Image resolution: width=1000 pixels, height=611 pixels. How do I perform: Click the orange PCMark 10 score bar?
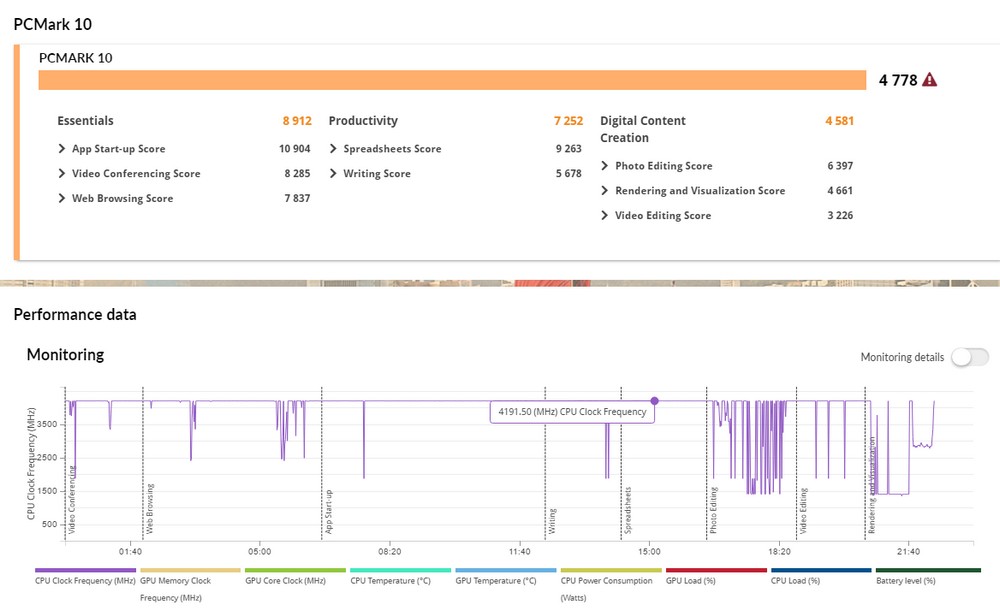pyautogui.click(x=452, y=80)
